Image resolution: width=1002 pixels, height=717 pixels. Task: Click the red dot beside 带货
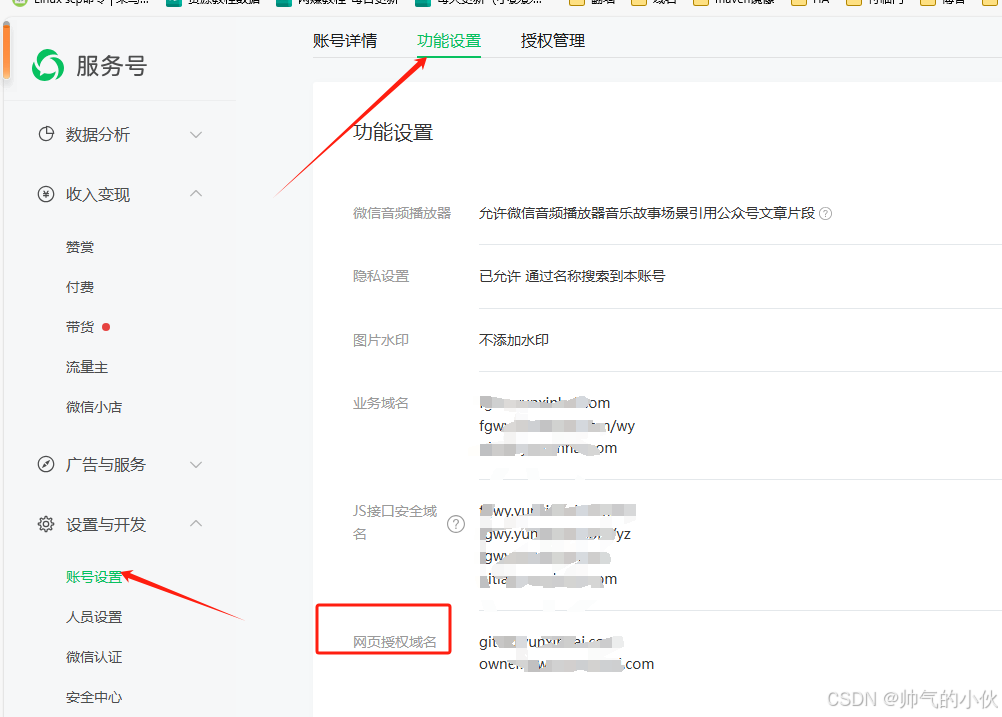tap(106, 326)
